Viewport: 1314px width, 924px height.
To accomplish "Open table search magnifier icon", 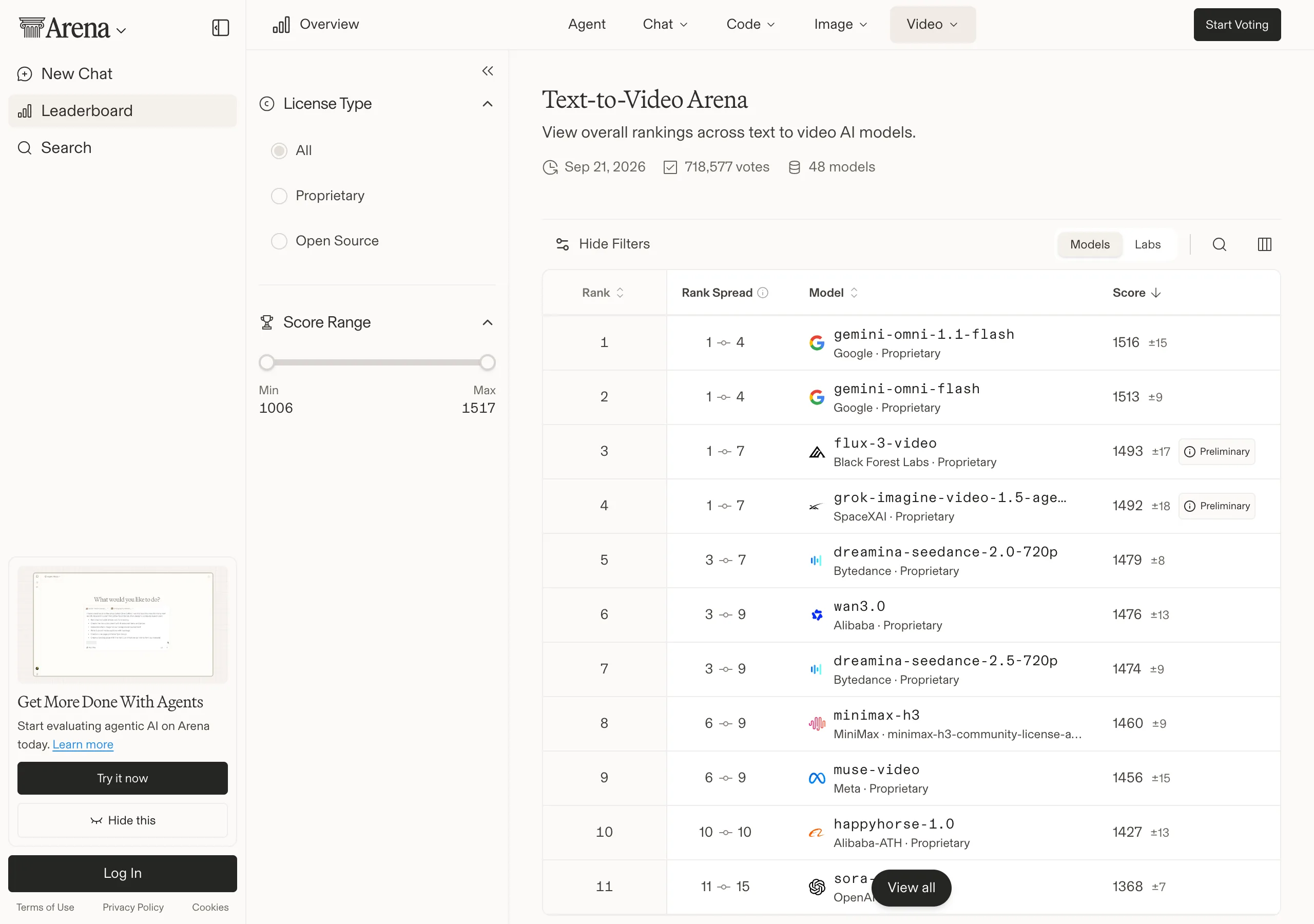I will (1220, 244).
